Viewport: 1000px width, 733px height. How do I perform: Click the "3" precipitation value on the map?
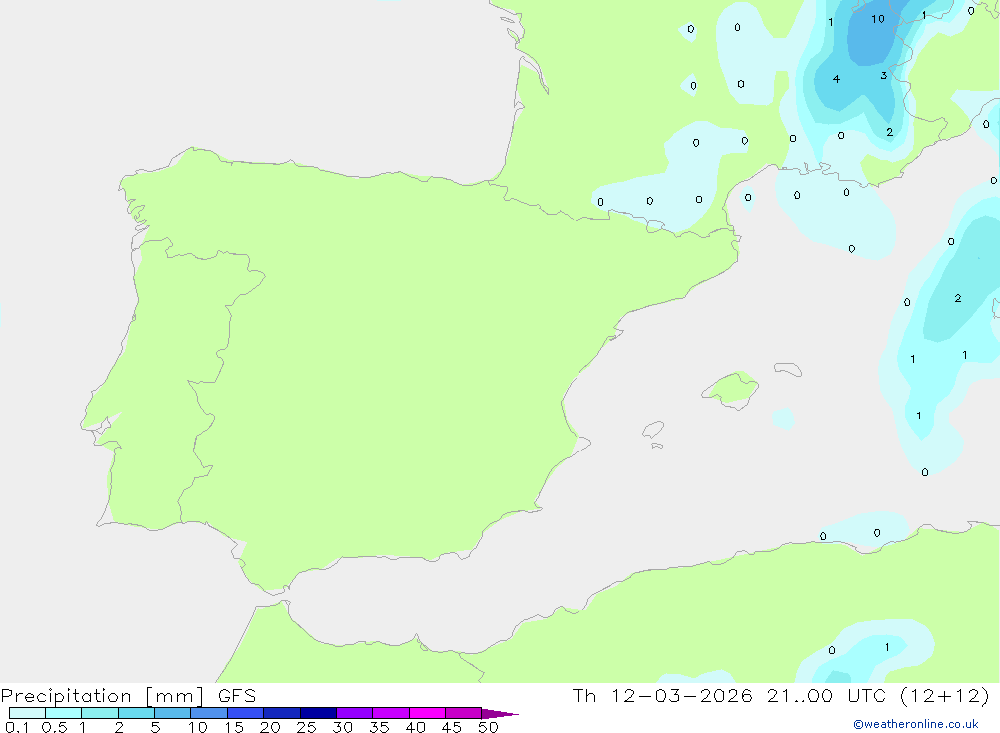click(883, 75)
